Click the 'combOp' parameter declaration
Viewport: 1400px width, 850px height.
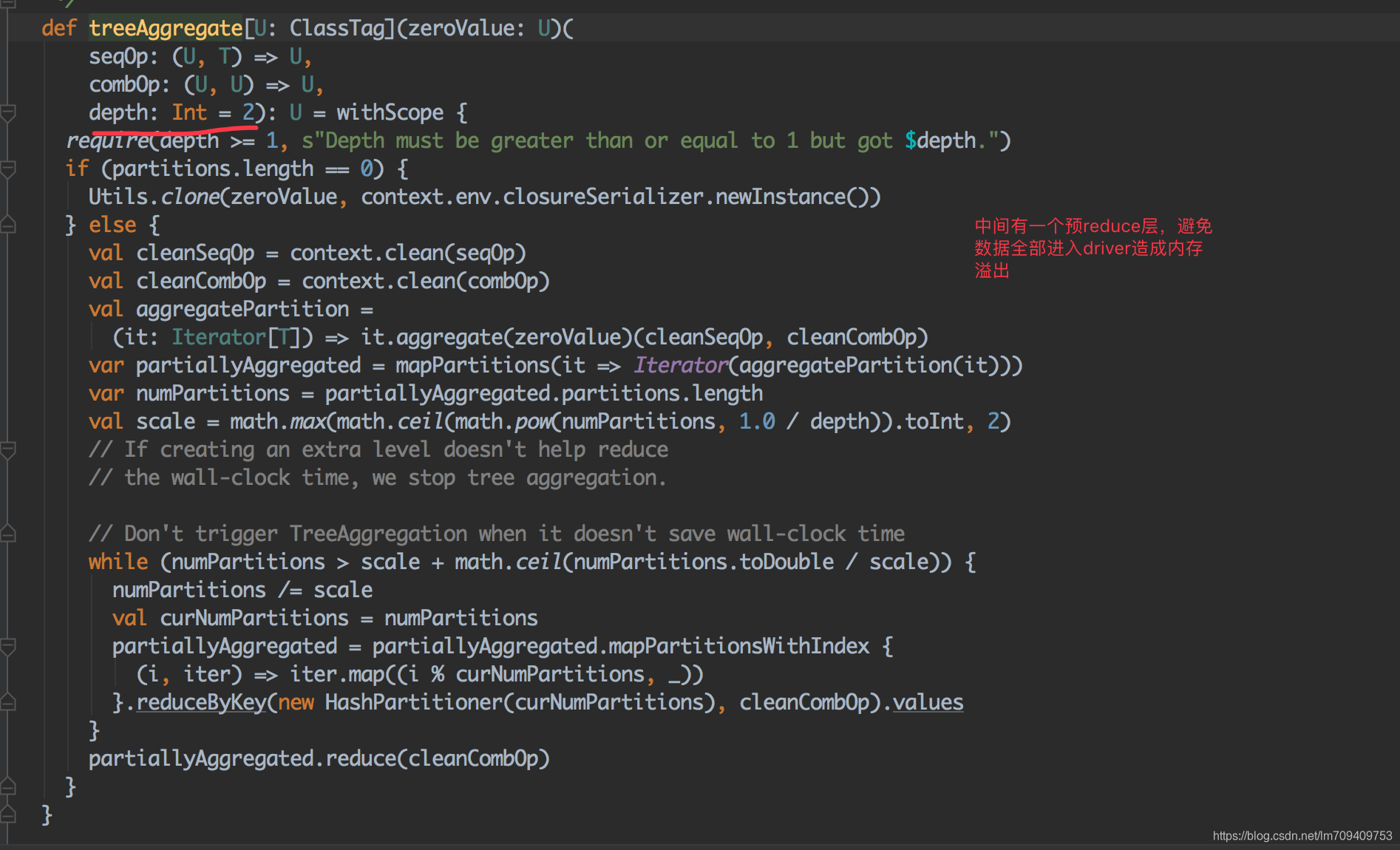pos(124,84)
